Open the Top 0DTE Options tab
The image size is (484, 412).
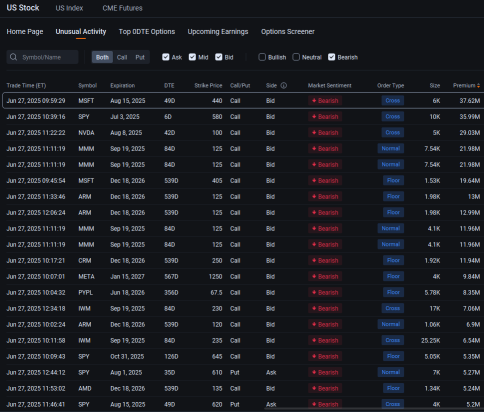147,32
